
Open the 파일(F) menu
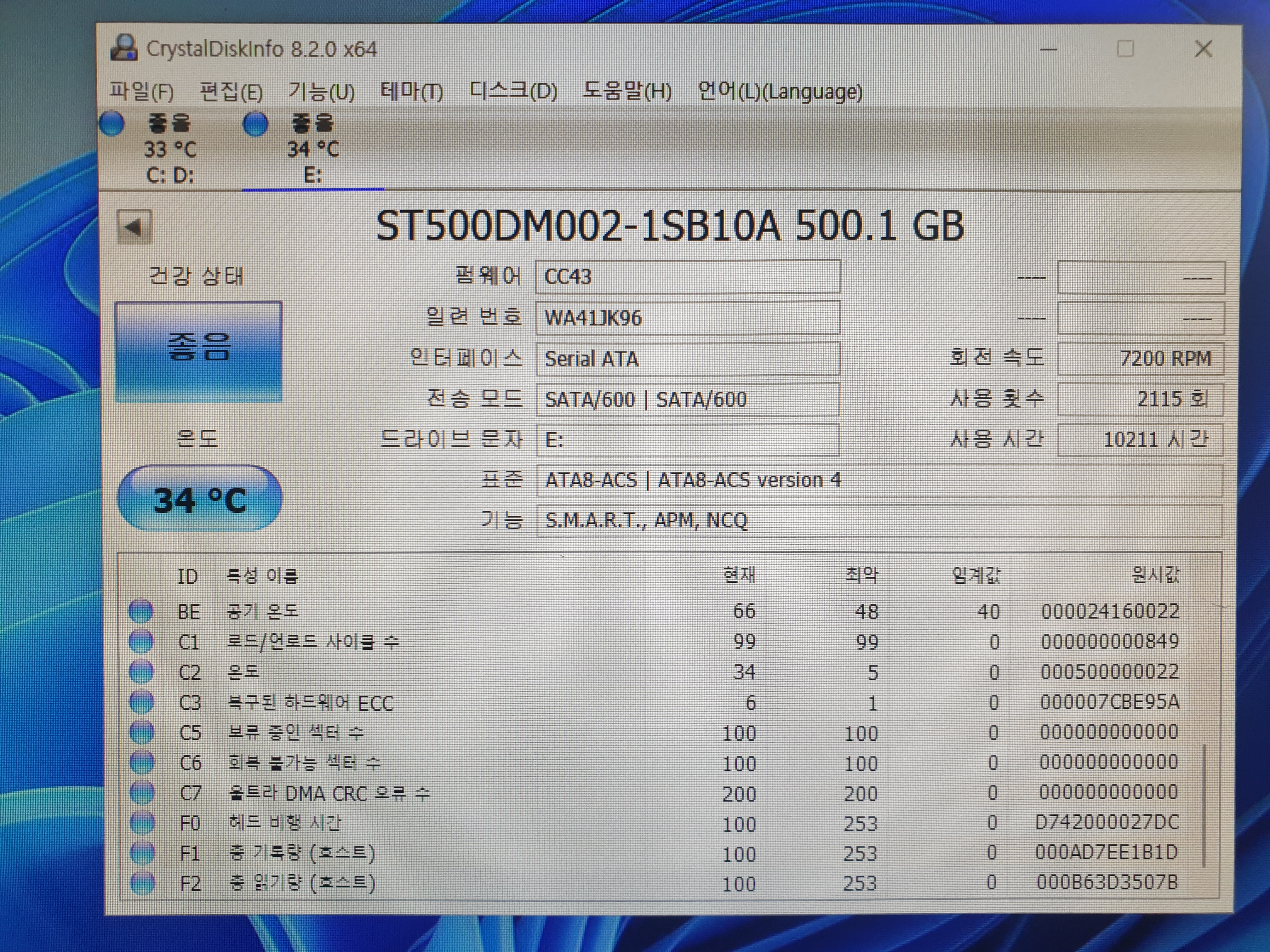coord(141,92)
